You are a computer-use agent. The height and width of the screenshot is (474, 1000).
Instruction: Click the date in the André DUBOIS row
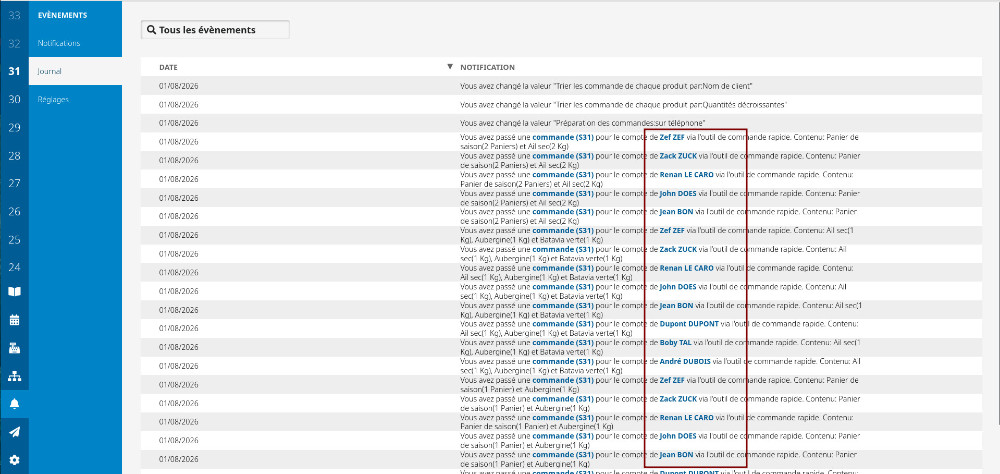(179, 366)
